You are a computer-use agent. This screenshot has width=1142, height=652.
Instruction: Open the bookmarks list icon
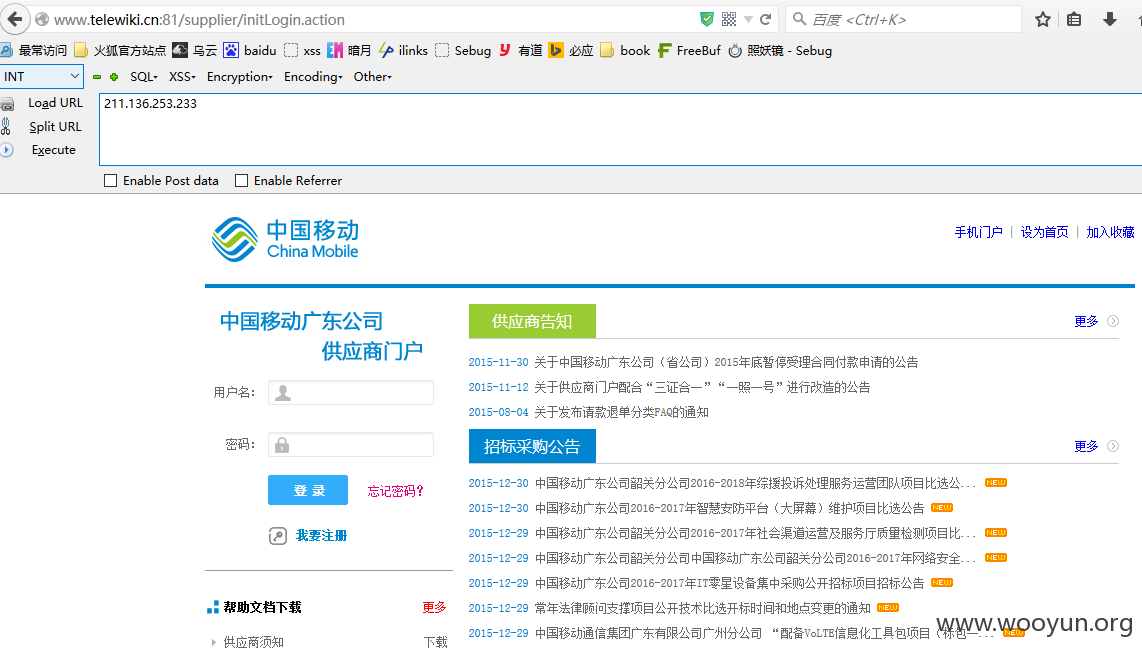[x=1074, y=20]
